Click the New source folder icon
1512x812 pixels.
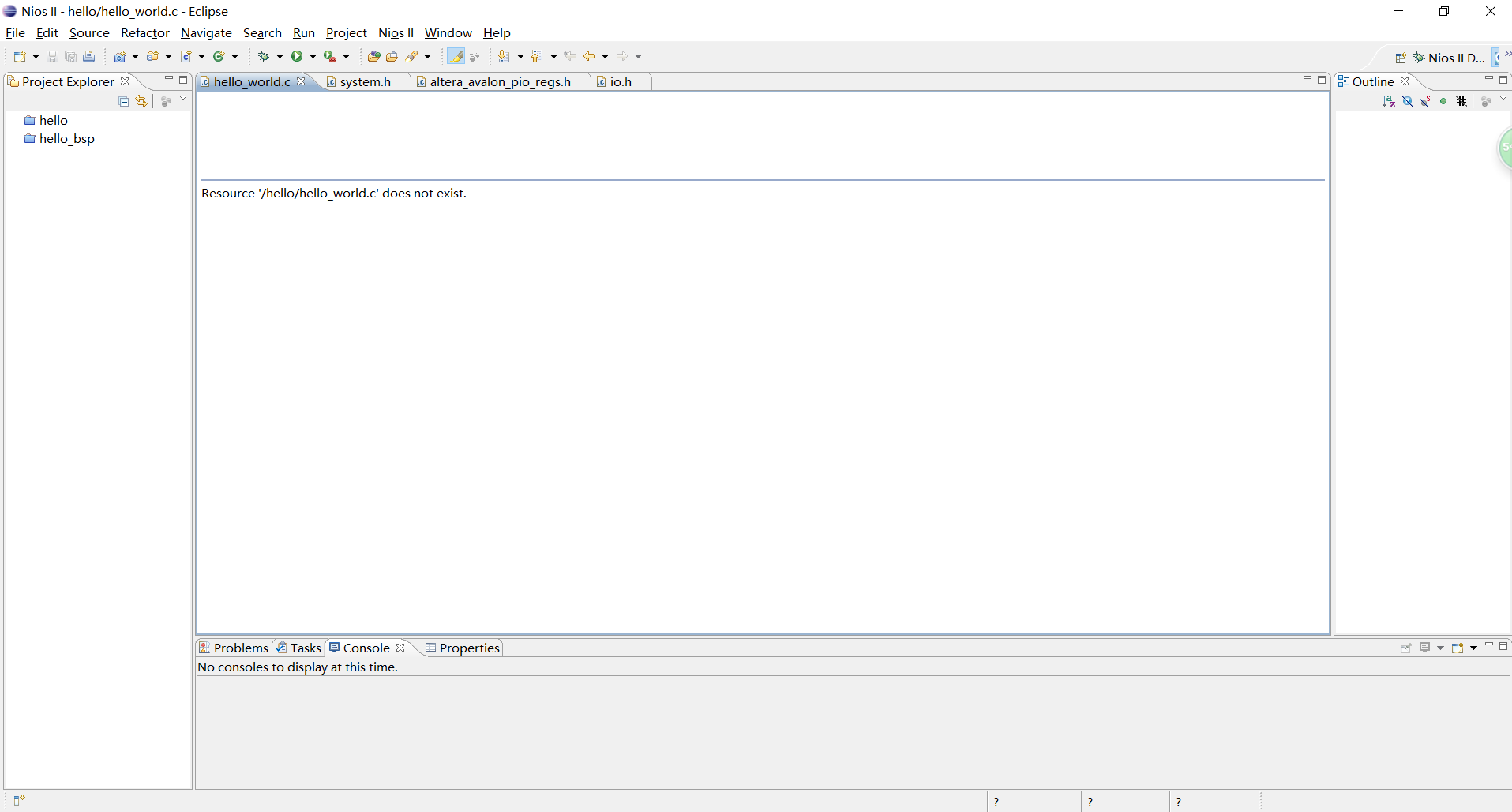[153, 56]
